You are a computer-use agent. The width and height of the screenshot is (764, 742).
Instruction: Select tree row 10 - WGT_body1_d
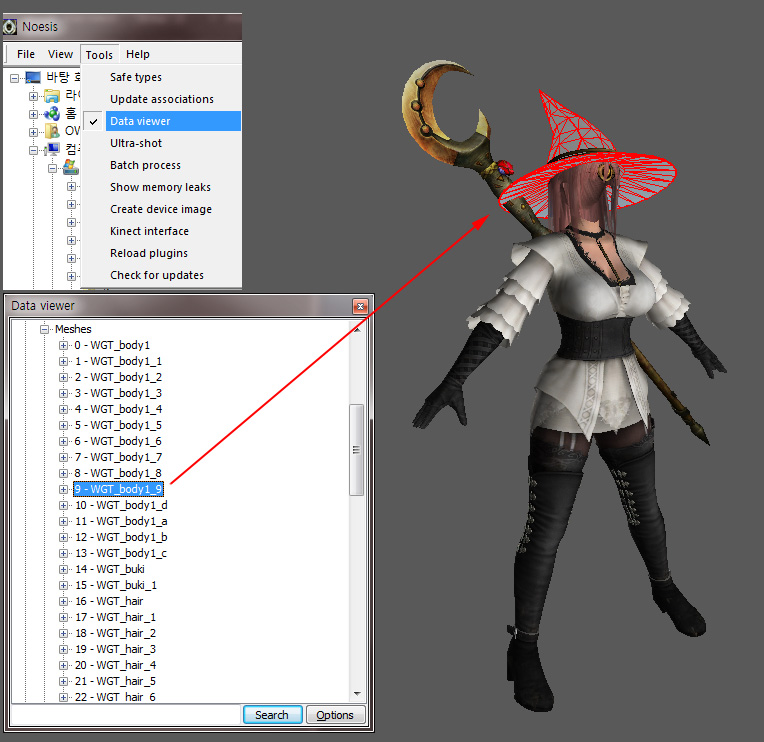(121, 505)
